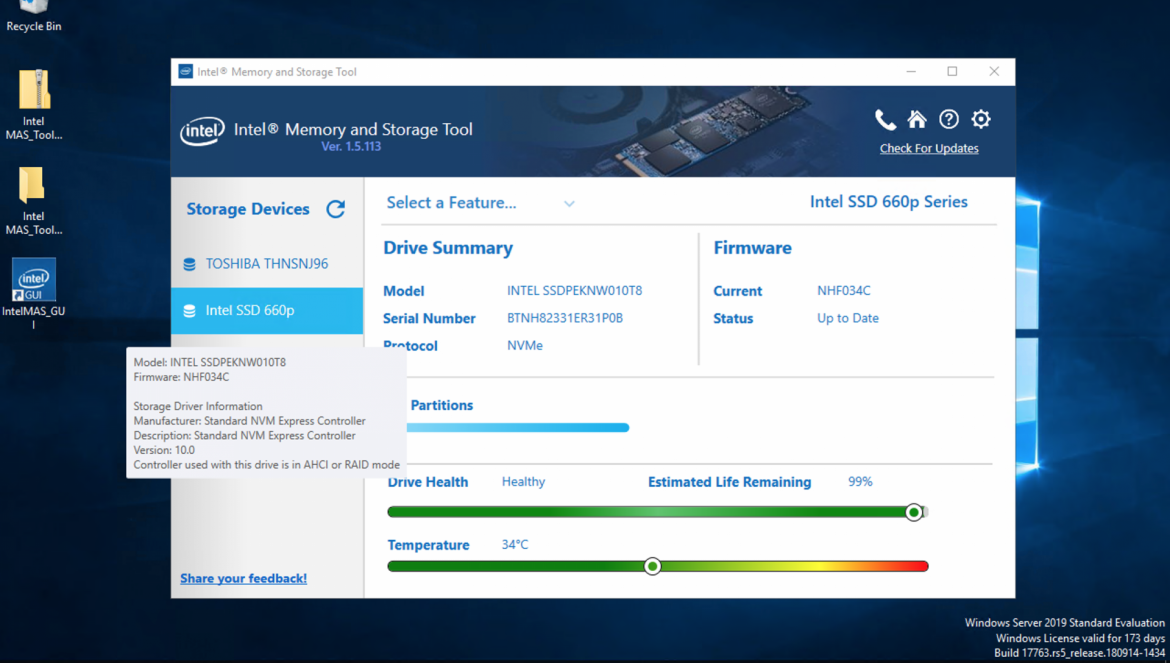Click the Ver. 1.5.113 version text
1170x663 pixels.
point(351,147)
